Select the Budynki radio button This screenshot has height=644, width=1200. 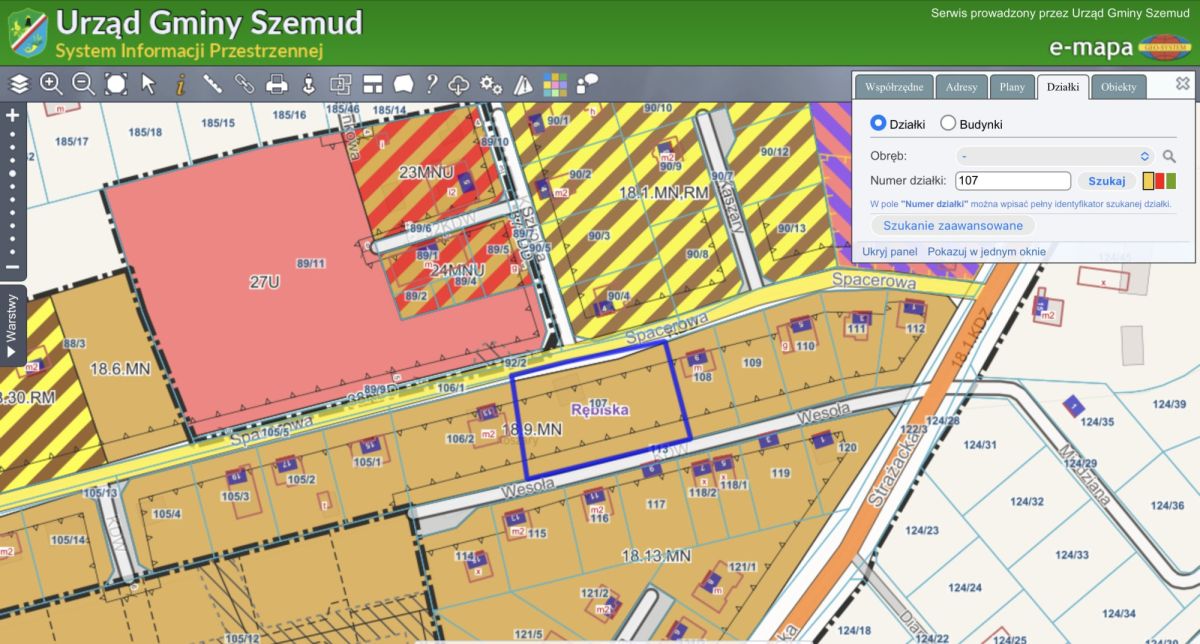pos(948,123)
